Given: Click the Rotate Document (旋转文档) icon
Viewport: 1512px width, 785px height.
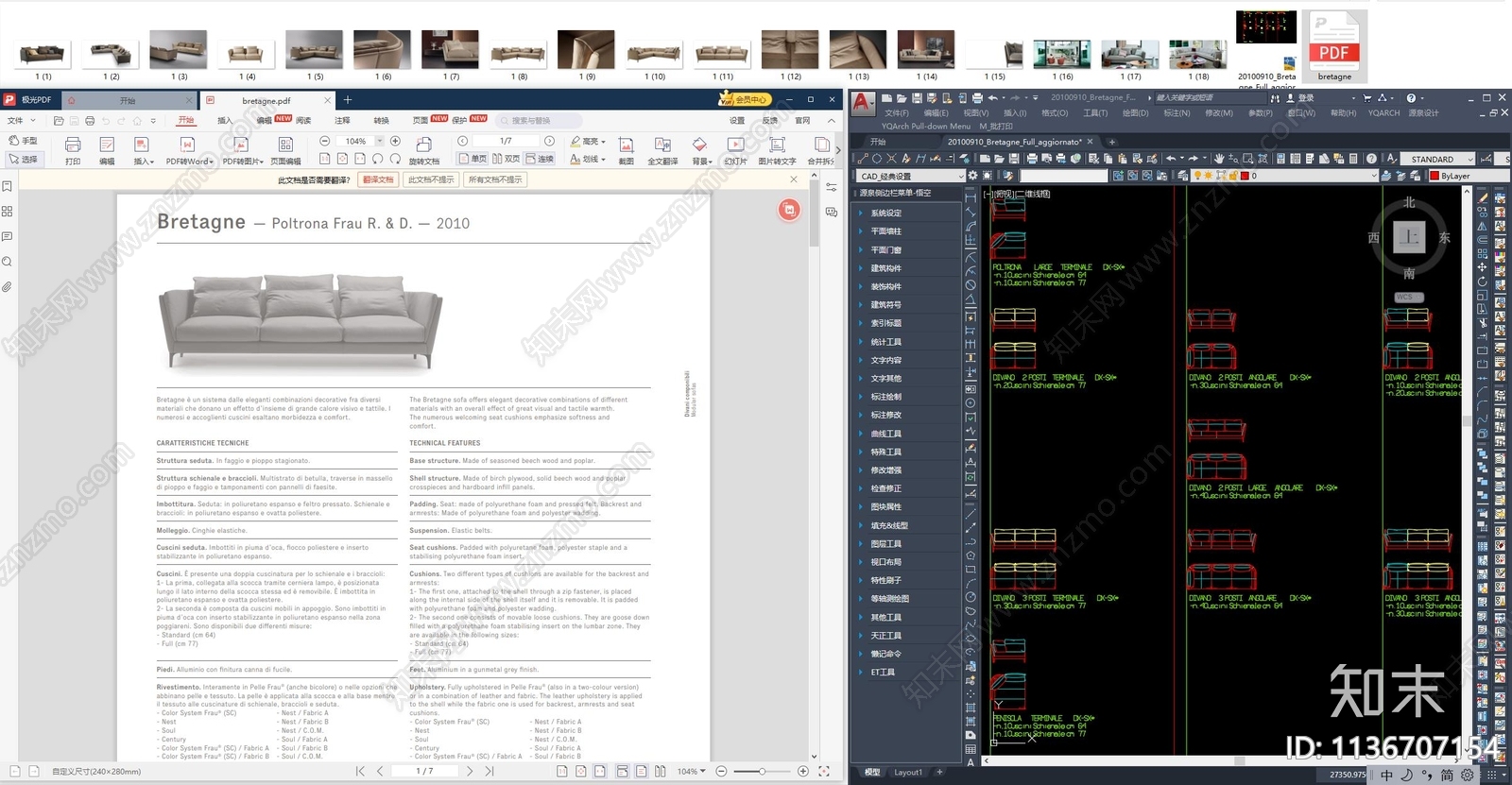Looking at the screenshot, I should coord(424,149).
